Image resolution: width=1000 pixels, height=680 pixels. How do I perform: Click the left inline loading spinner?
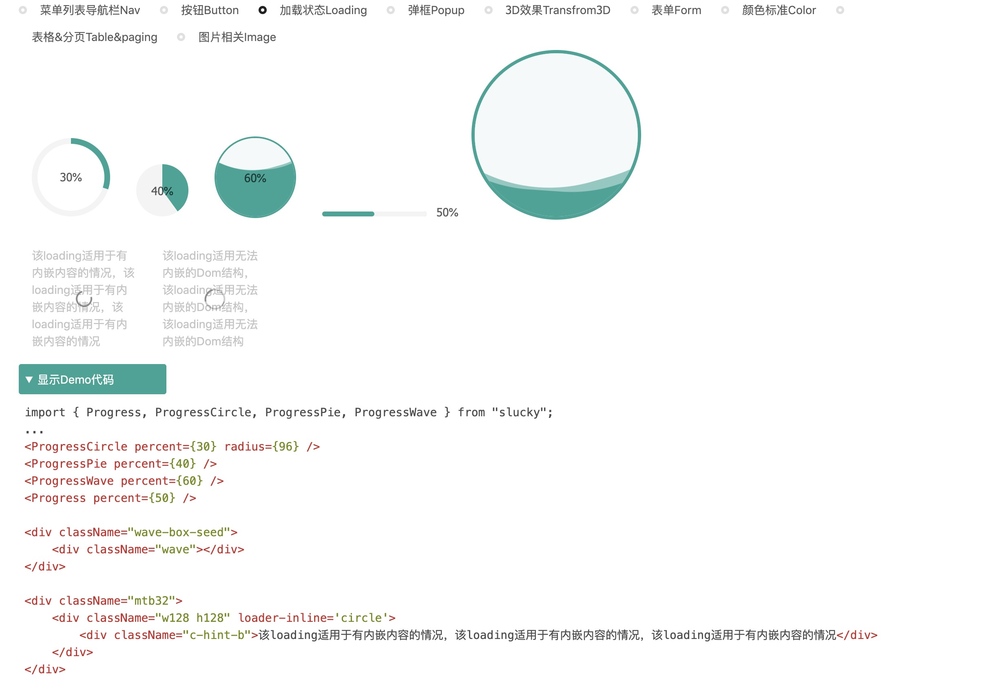84,298
